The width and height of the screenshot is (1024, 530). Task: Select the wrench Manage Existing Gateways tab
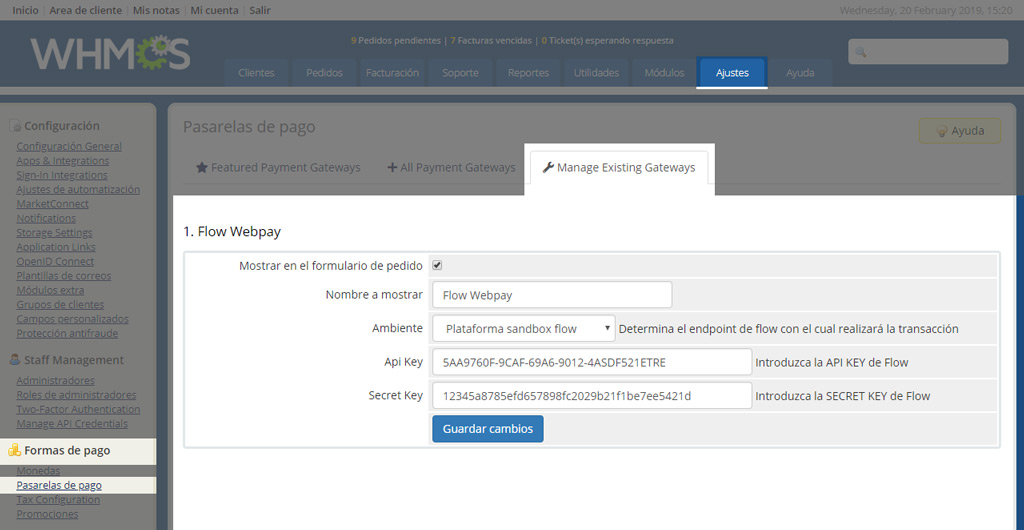tap(619, 168)
